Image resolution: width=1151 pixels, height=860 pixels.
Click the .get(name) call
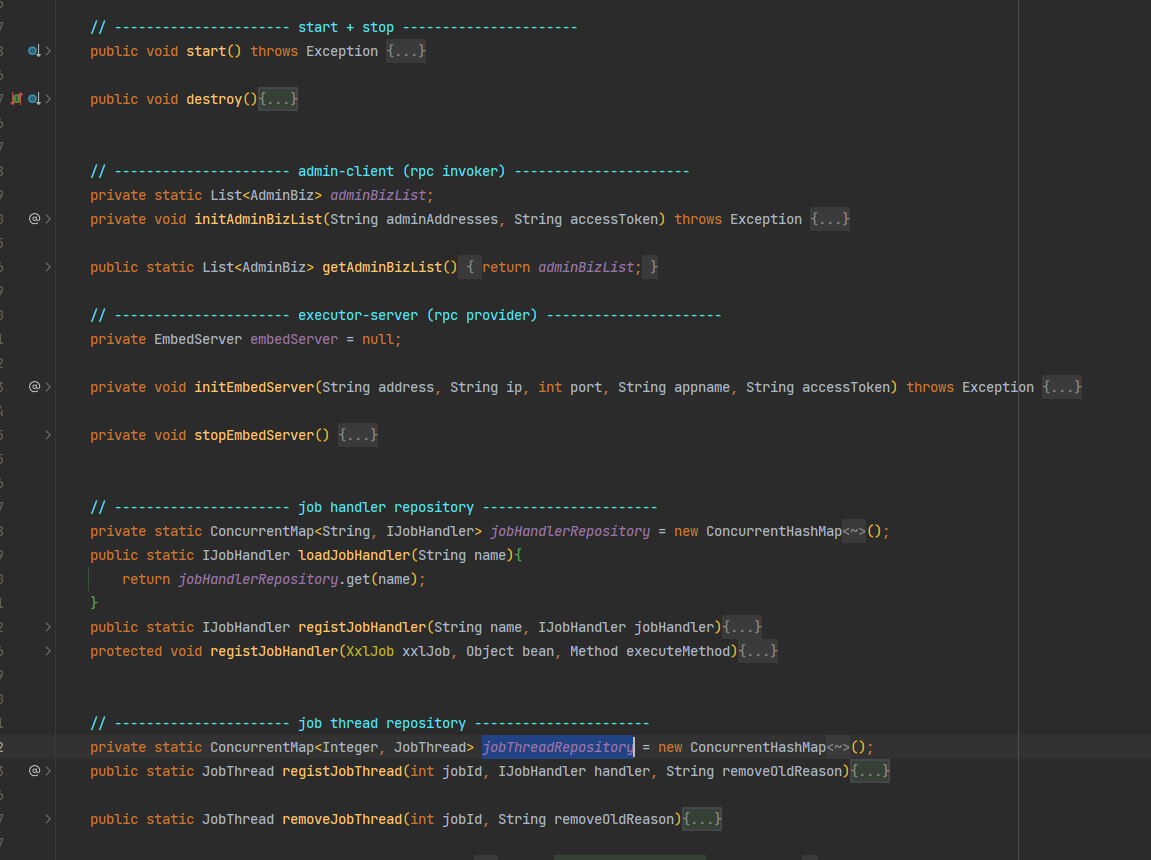(x=378, y=579)
